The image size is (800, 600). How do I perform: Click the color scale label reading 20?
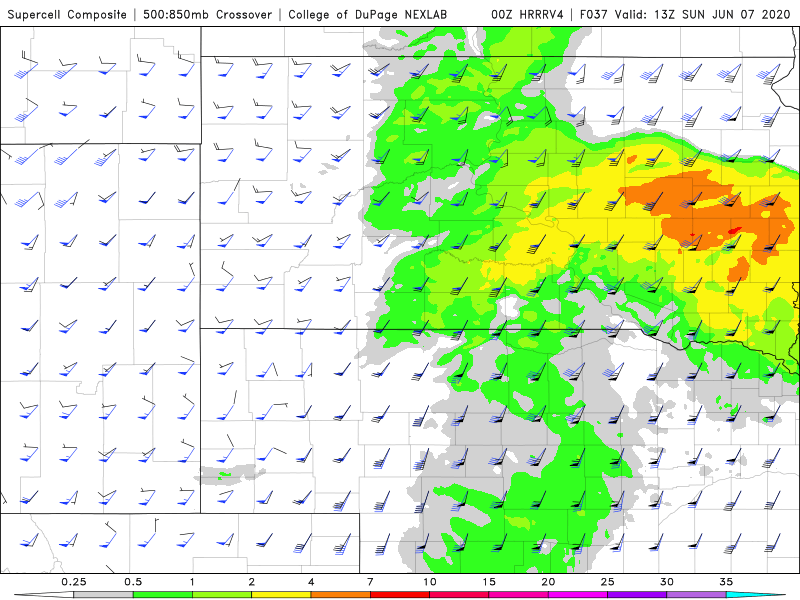click(x=548, y=582)
